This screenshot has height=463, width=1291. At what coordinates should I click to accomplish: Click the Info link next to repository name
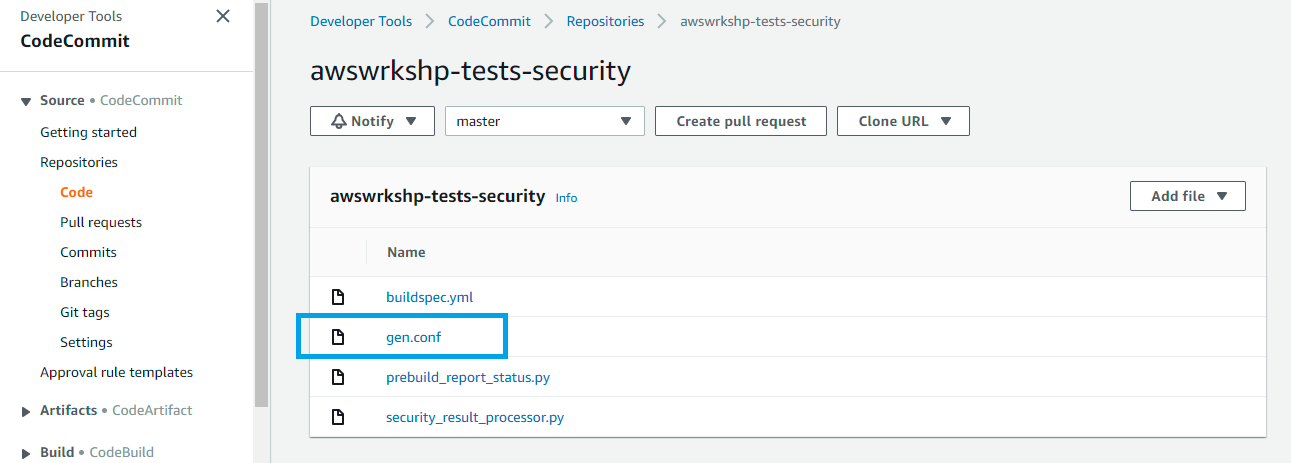[x=566, y=198]
